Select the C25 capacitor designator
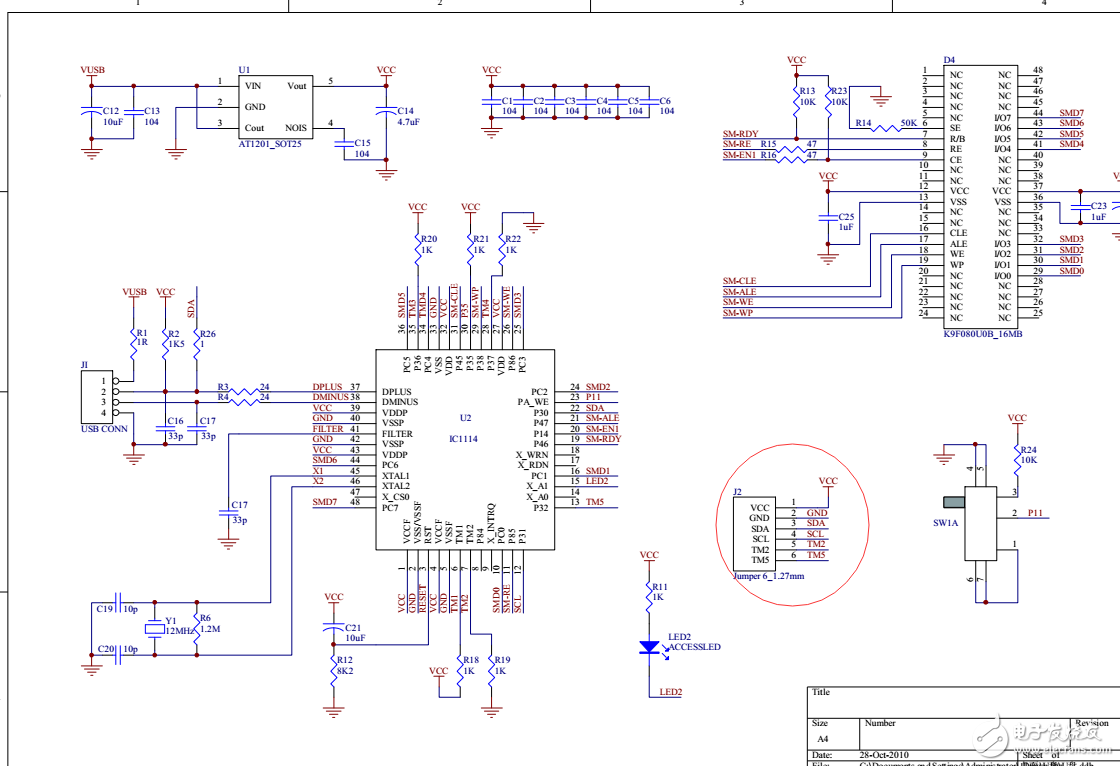This screenshot has width=1120, height=766. pyautogui.click(x=846, y=217)
